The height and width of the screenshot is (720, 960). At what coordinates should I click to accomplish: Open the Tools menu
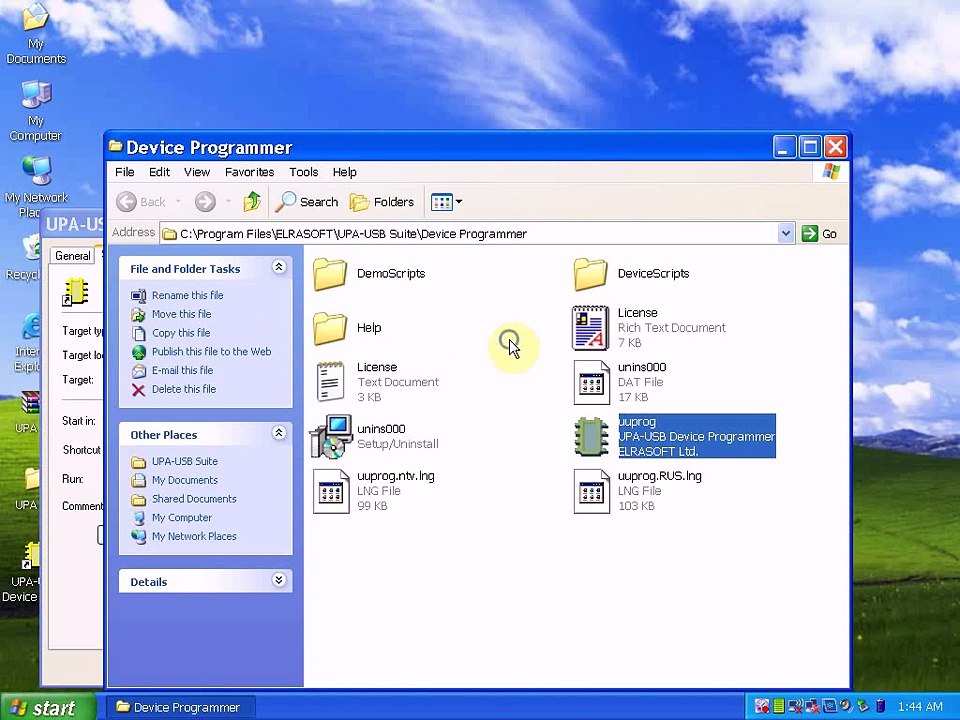(x=304, y=172)
